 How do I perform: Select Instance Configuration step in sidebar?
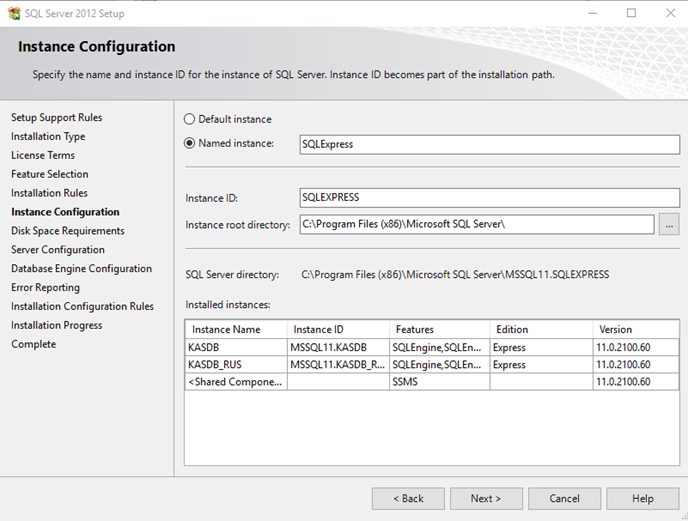tap(65, 212)
